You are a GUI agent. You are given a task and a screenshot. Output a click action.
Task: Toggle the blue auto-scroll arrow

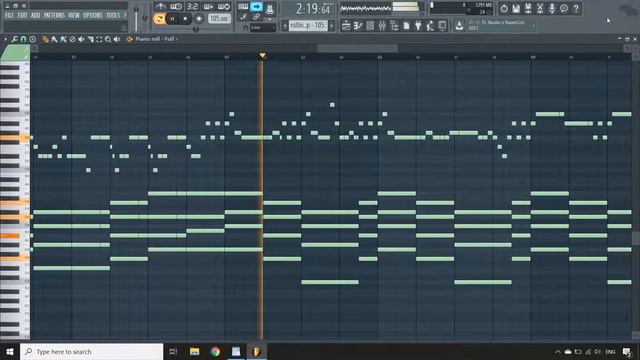(256, 7)
